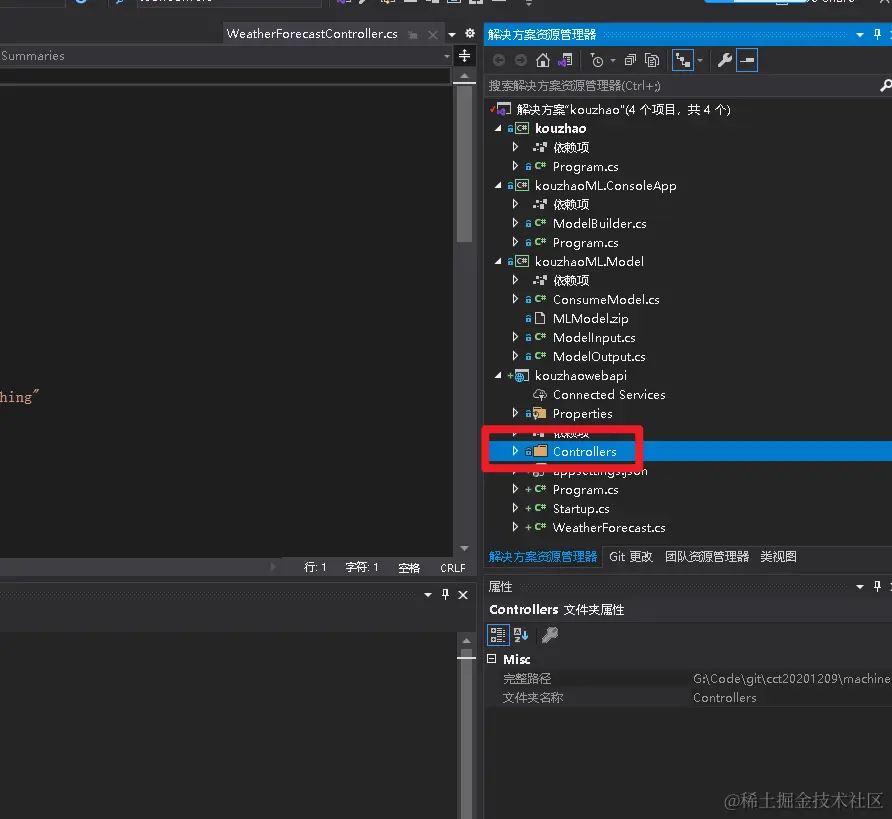Click C# icon beside ModelOutput.cs
This screenshot has width=892, height=819.
[540, 356]
